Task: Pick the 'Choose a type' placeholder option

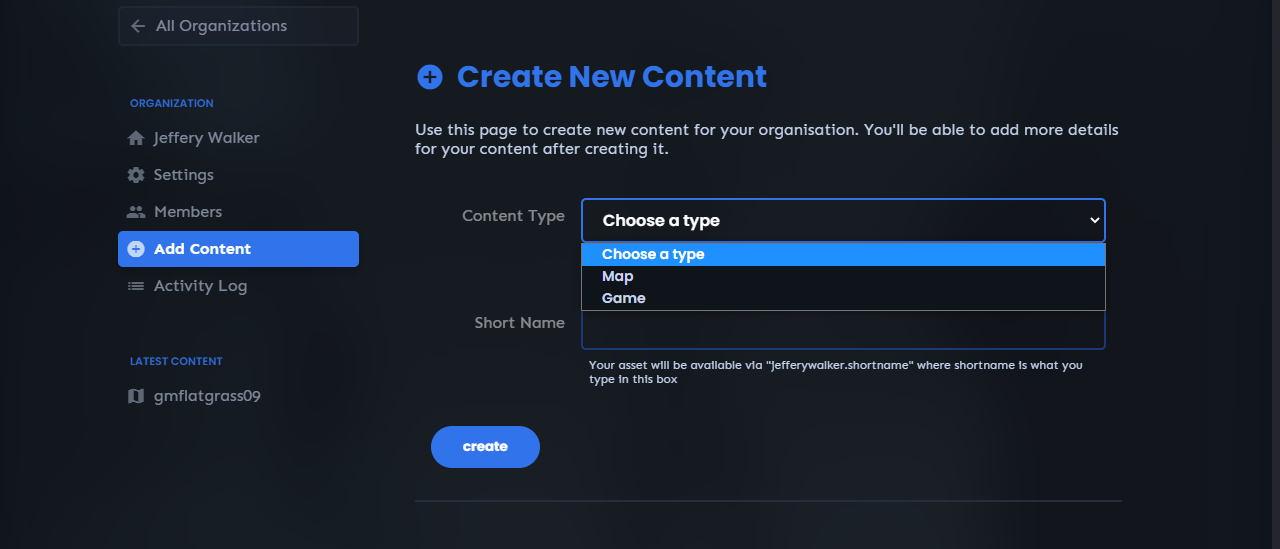Action: (653, 254)
